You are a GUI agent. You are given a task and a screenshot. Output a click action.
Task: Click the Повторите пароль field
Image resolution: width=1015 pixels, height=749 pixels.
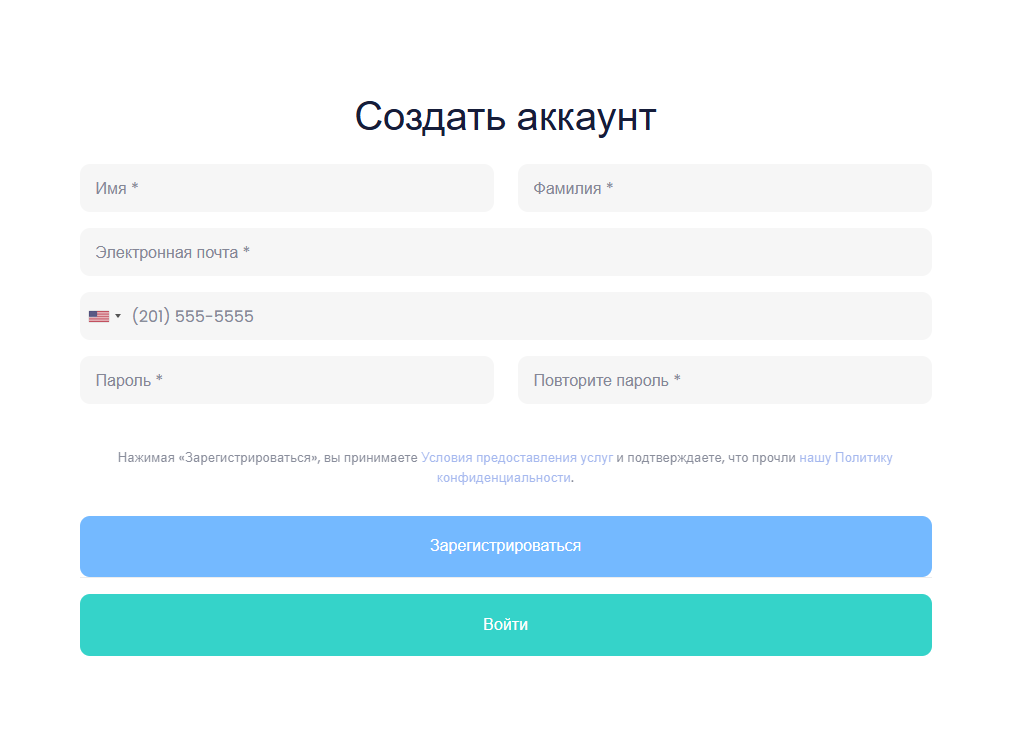[x=724, y=380]
